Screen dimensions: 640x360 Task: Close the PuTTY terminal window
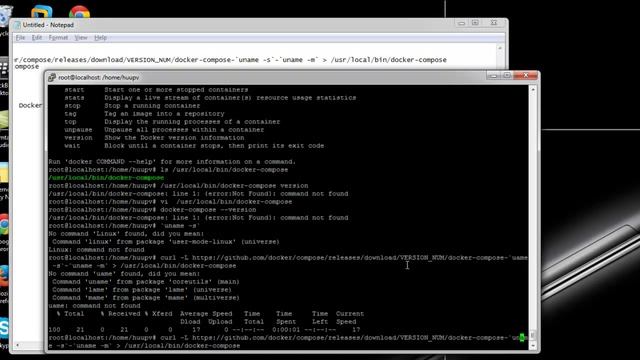(x=526, y=76)
